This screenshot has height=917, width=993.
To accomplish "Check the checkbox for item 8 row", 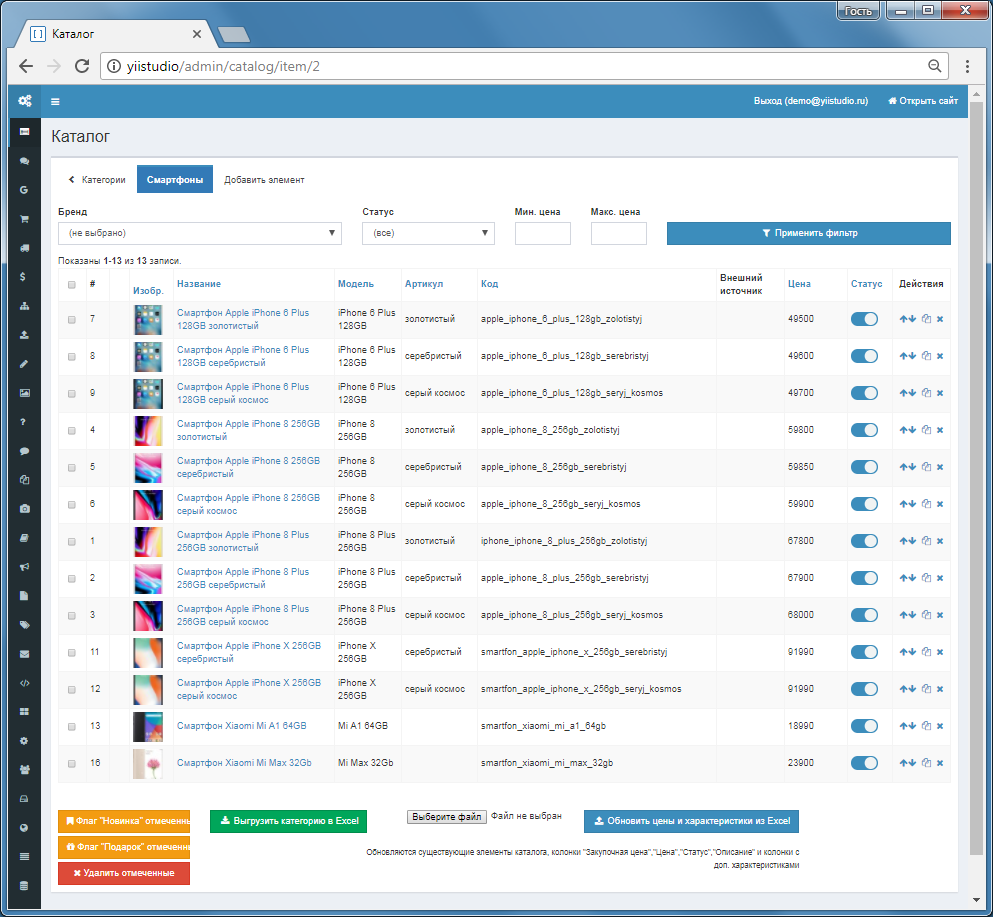I will tap(72, 357).
